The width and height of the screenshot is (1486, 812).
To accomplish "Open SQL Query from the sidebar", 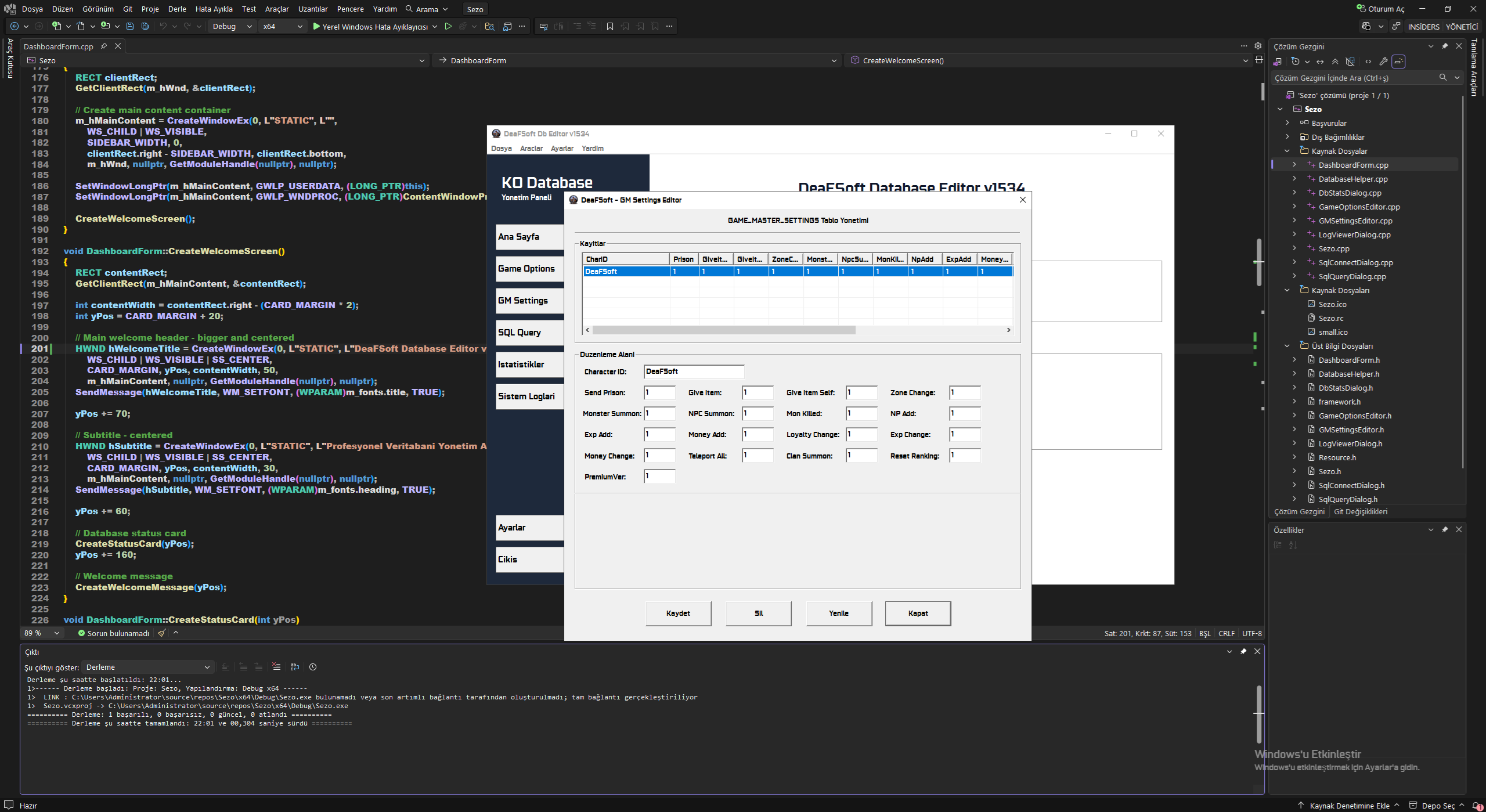I will point(529,333).
